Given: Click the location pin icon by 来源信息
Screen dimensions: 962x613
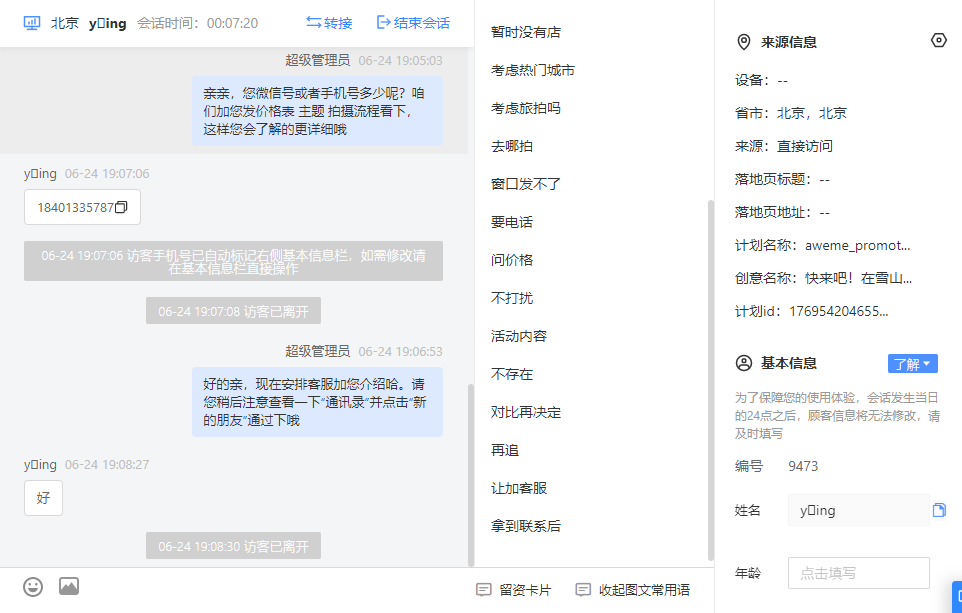Looking at the screenshot, I should (x=743, y=42).
